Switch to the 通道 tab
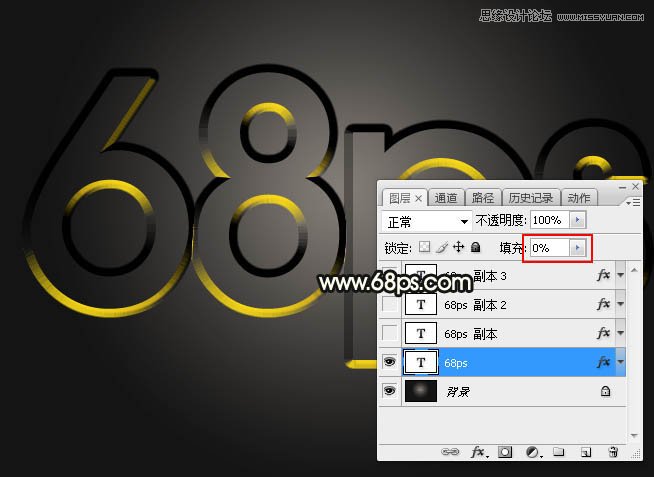 [x=446, y=198]
